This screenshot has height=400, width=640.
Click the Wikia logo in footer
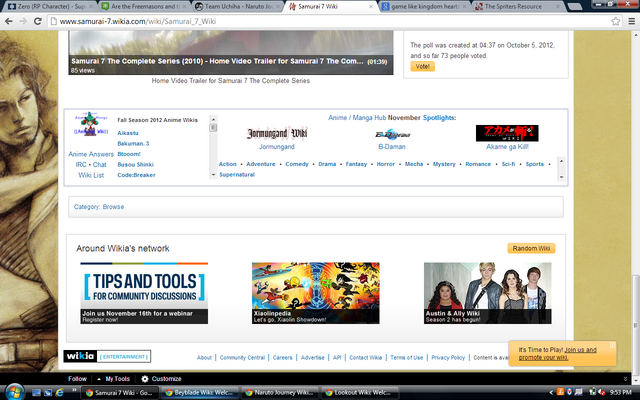click(80, 356)
